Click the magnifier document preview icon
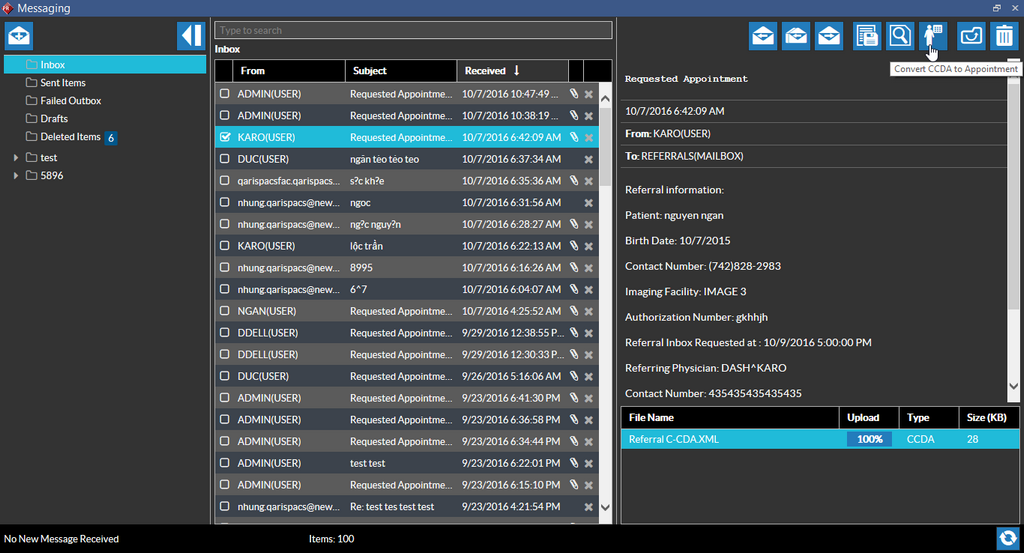 coord(900,36)
